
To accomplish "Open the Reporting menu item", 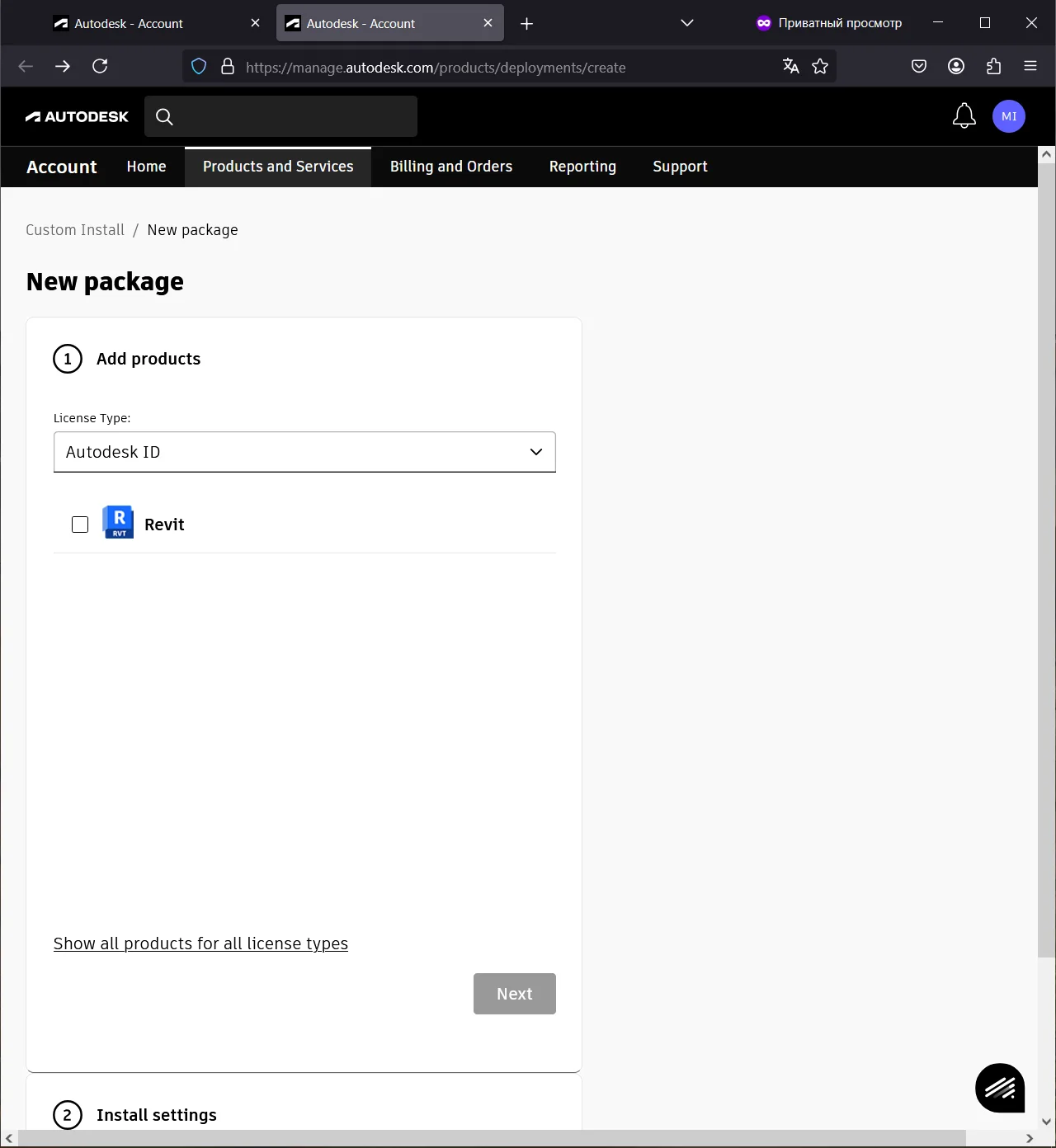I will (582, 167).
